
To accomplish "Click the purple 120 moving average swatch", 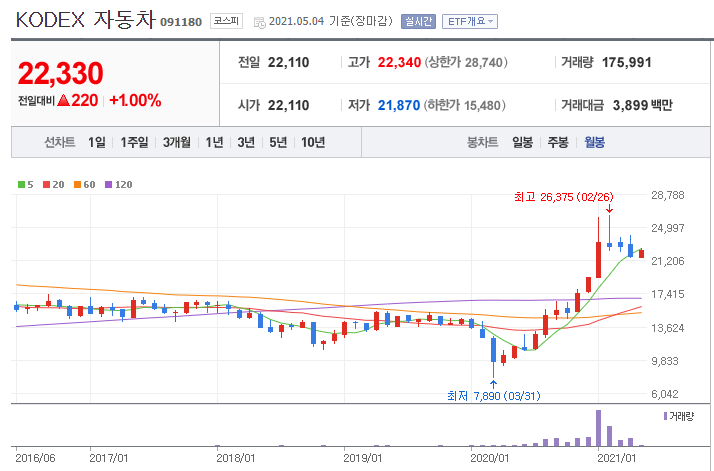I will point(108,184).
